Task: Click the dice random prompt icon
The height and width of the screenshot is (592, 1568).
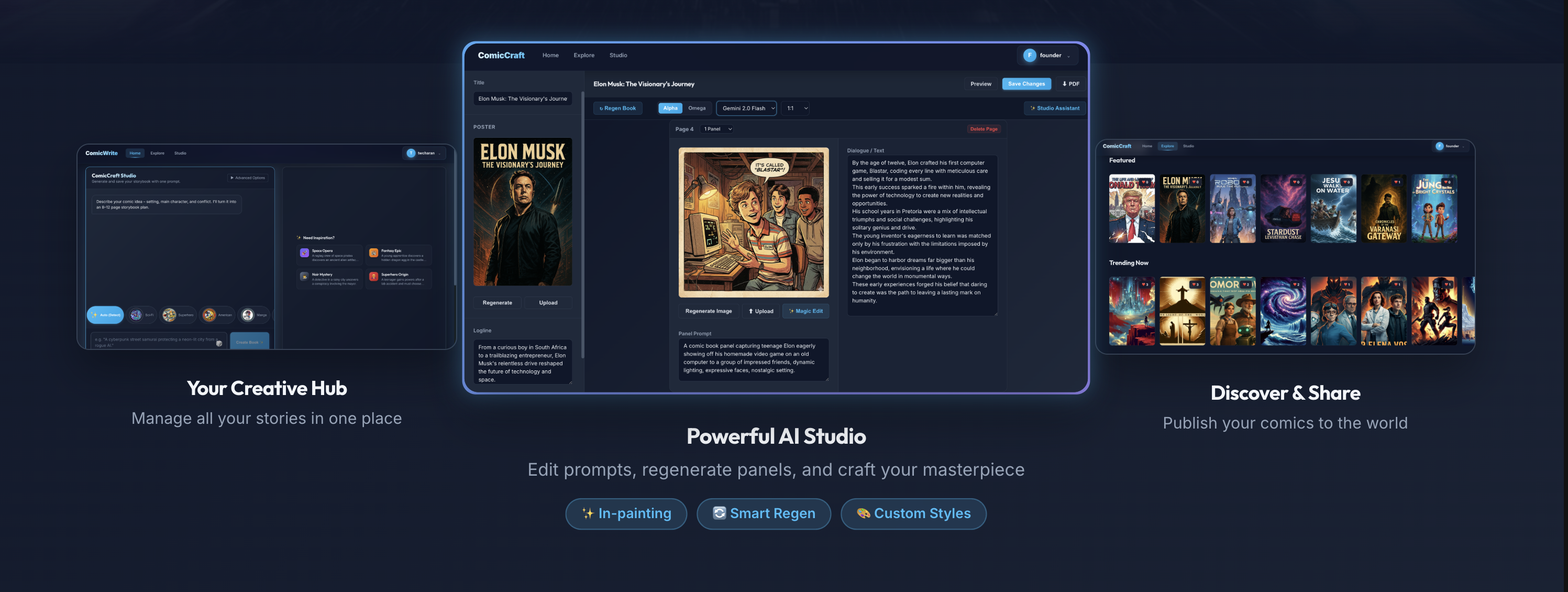Action: [219, 344]
